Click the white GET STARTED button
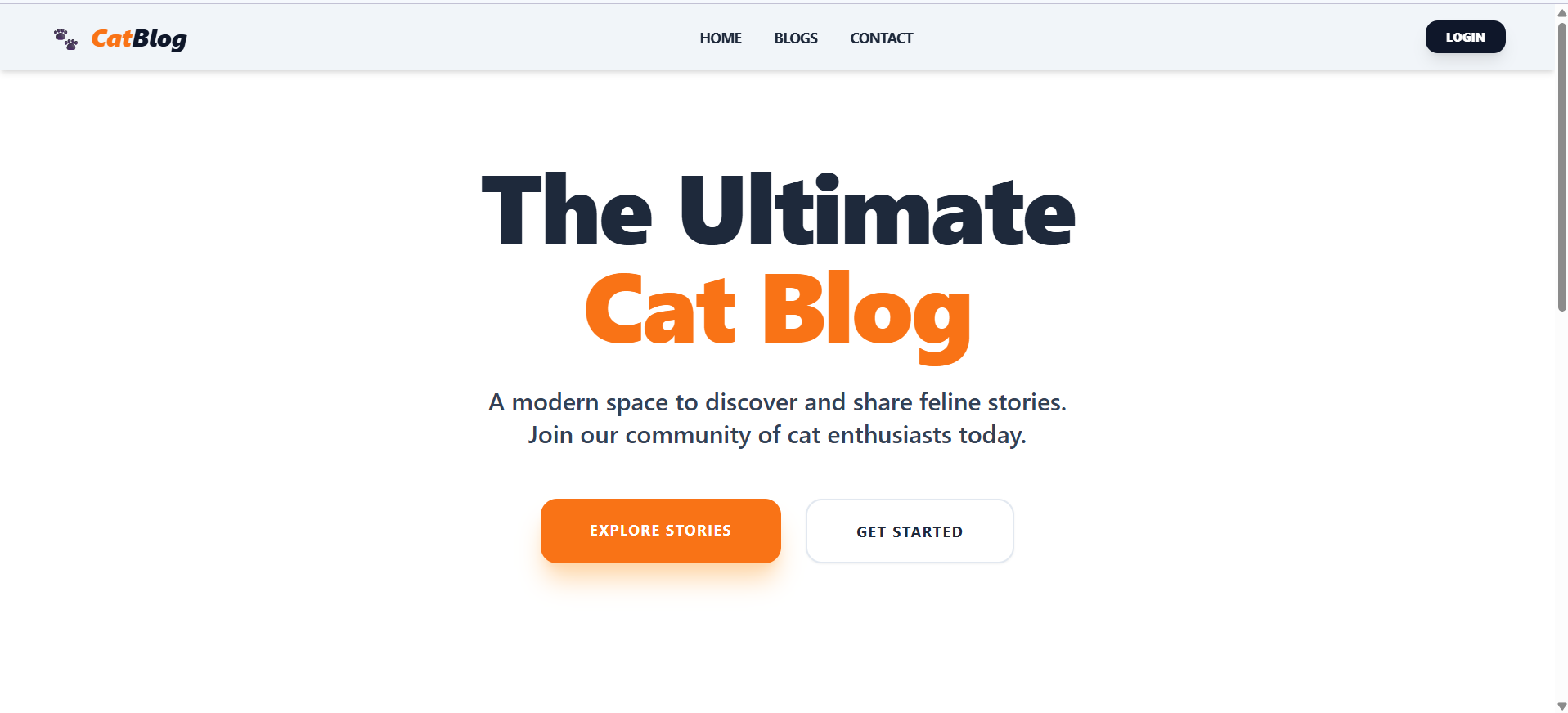The width and height of the screenshot is (1568, 713). click(910, 531)
